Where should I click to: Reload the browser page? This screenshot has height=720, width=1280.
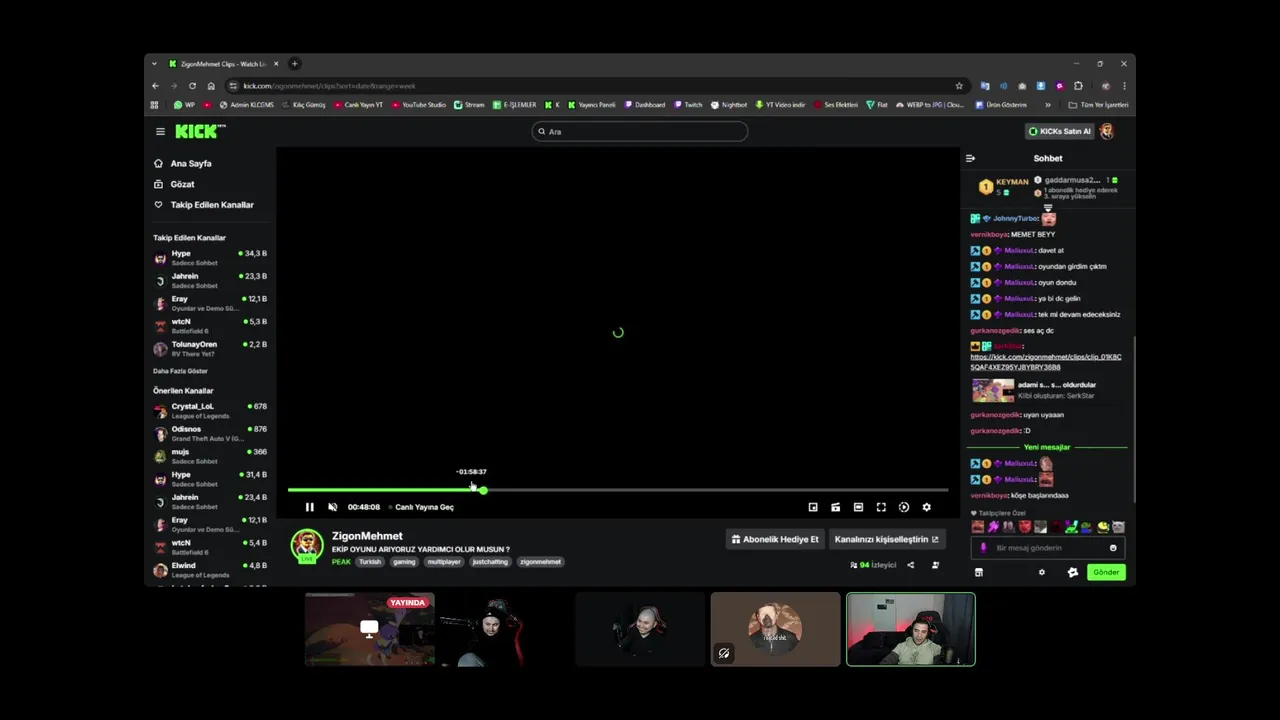(192, 86)
